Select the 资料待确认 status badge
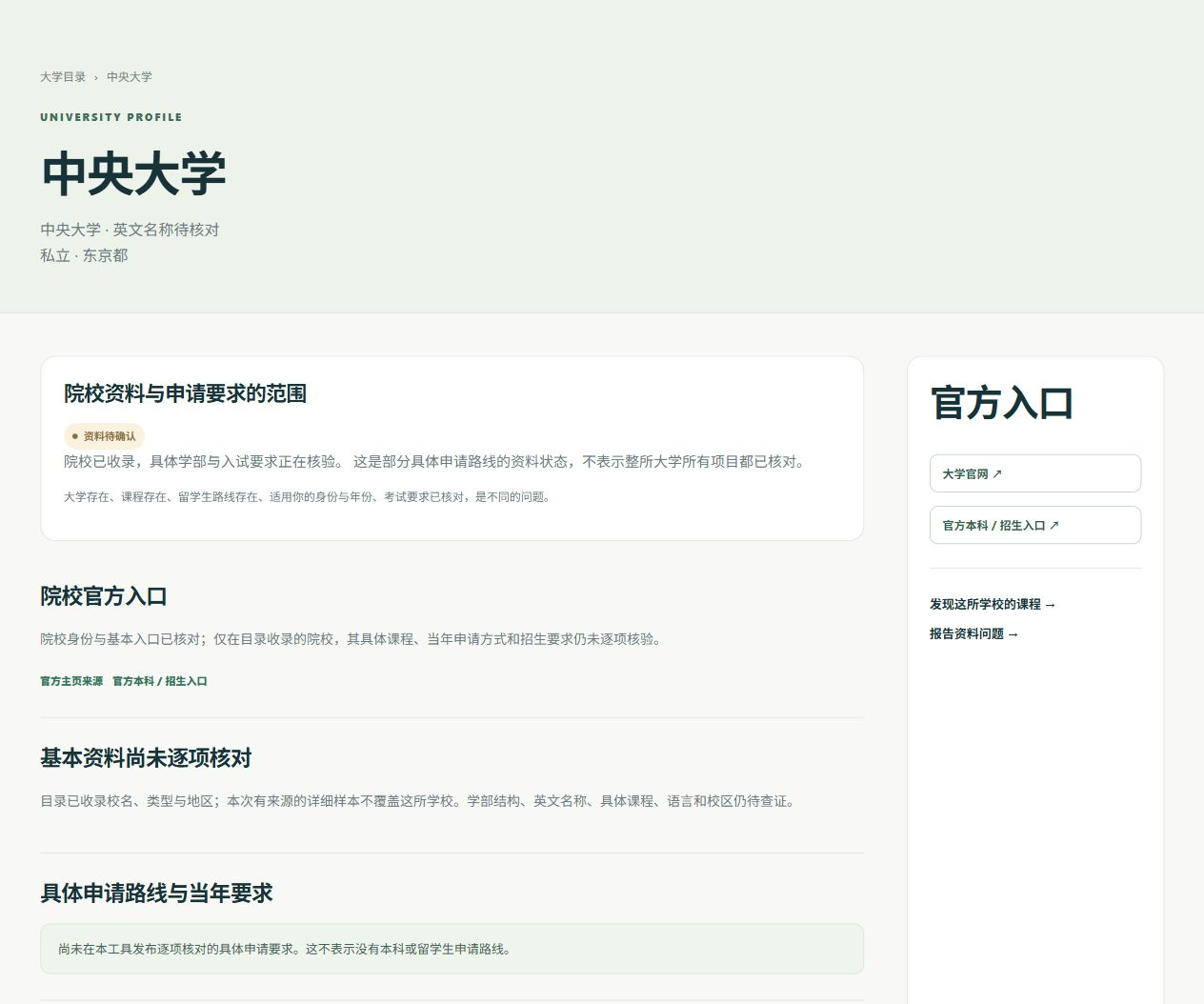The height and width of the screenshot is (1004, 1204). (x=104, y=436)
